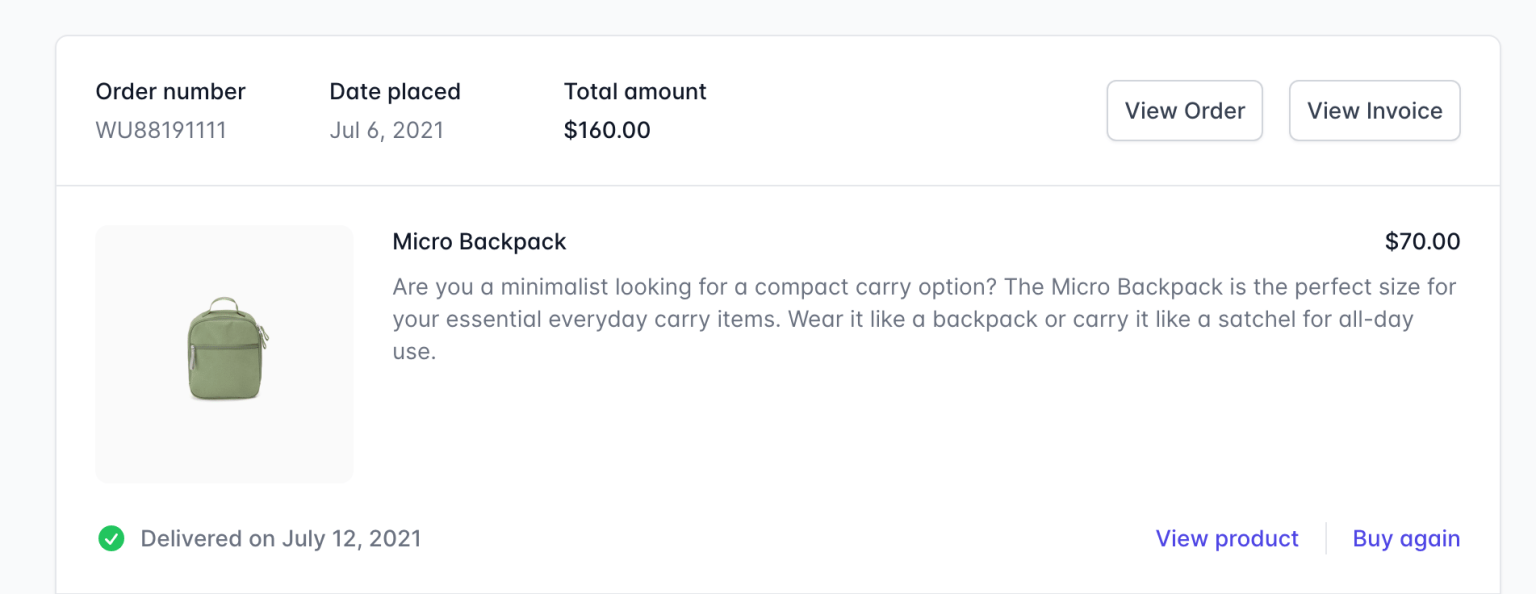Open the Micro Backpack product thumbnail
The height and width of the screenshot is (594, 1536).
coord(225,355)
